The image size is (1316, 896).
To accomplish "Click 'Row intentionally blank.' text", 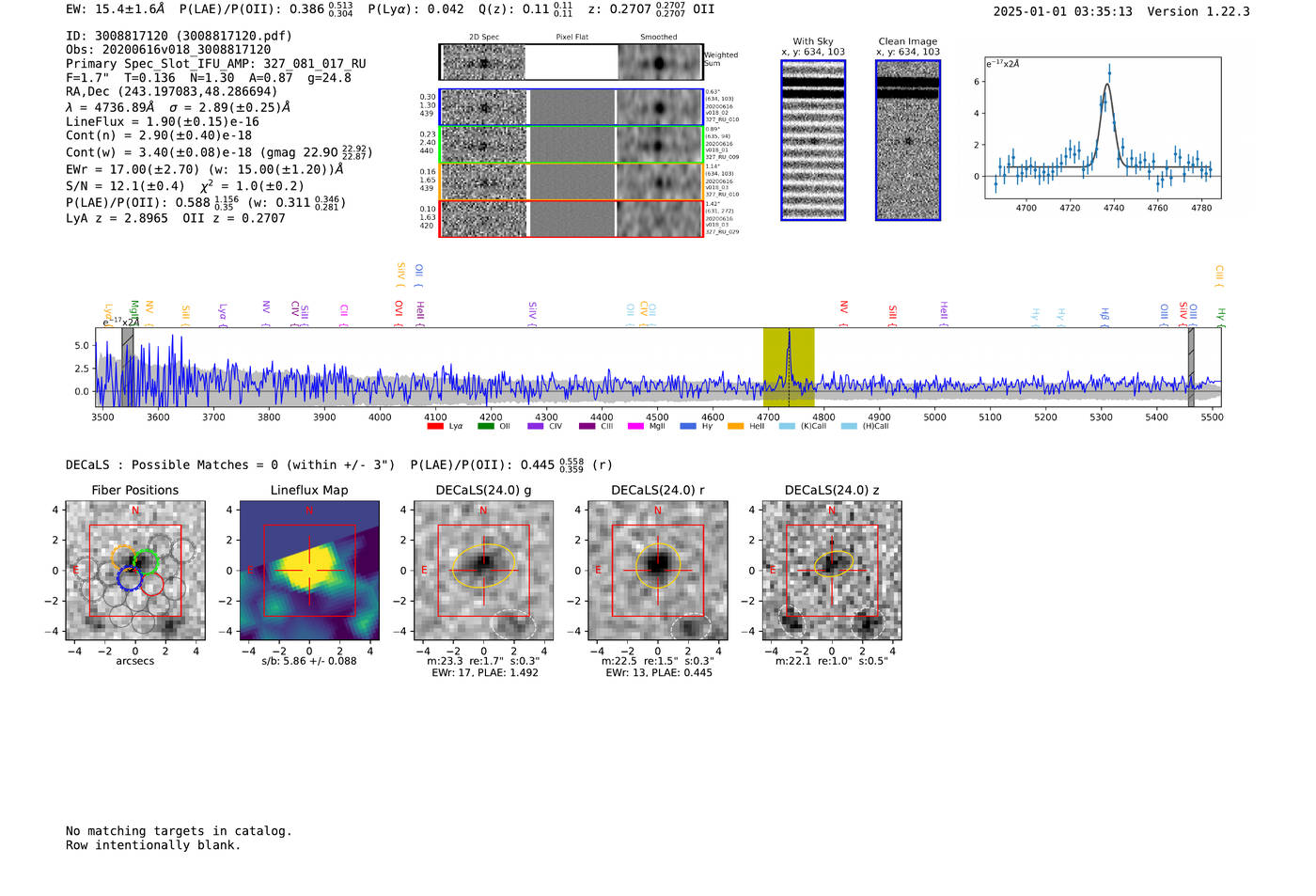I will [x=153, y=845].
